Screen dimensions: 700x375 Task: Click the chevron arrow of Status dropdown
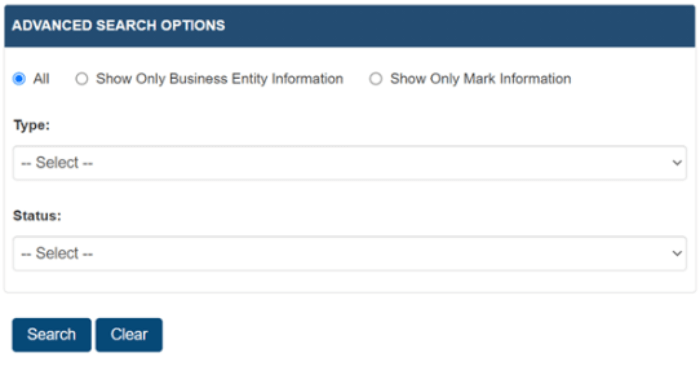(x=677, y=254)
